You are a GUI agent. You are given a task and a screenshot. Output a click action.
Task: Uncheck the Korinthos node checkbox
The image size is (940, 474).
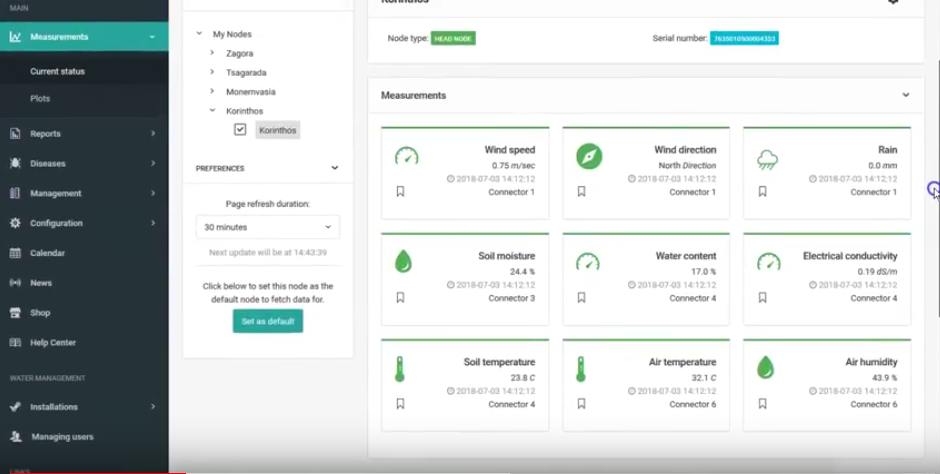[x=240, y=130]
